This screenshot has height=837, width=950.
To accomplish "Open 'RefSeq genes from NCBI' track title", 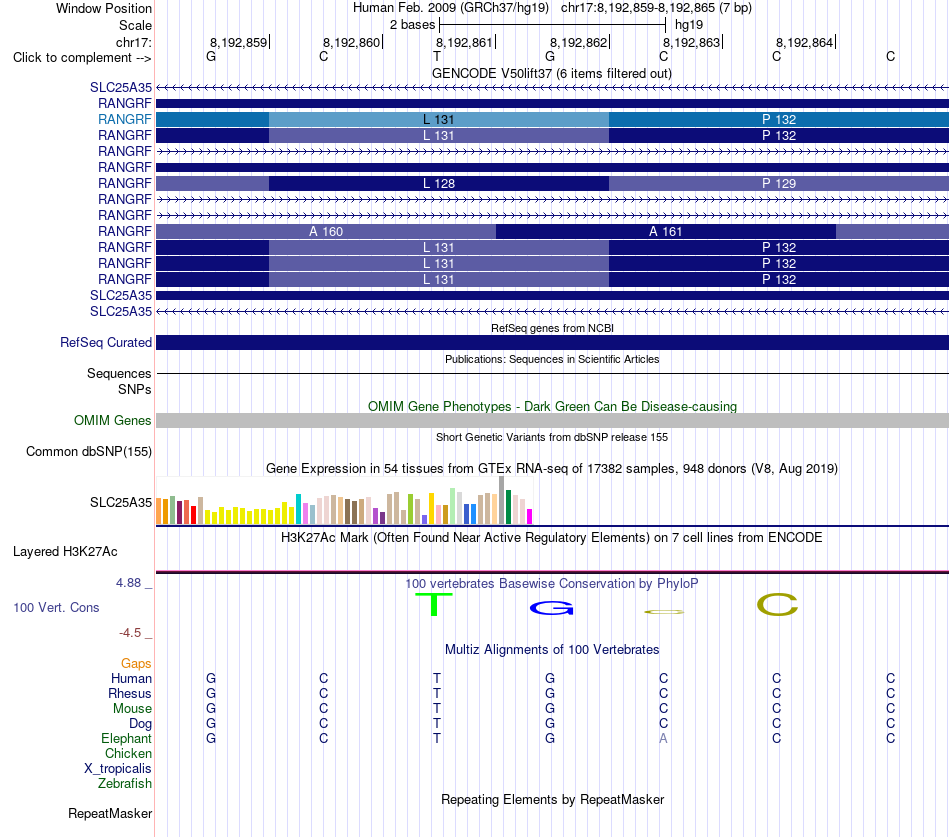I will click(552, 328).
